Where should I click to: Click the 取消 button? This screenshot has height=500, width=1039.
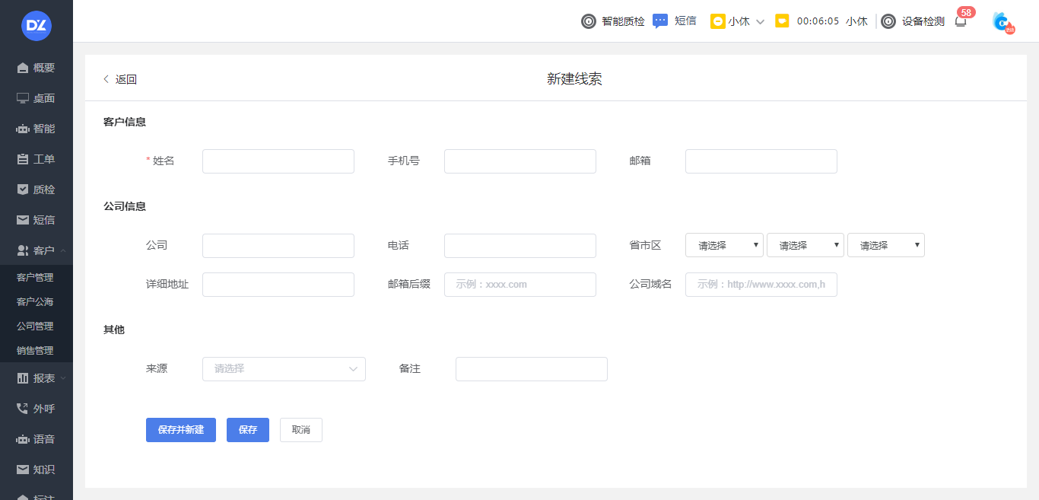click(301, 430)
